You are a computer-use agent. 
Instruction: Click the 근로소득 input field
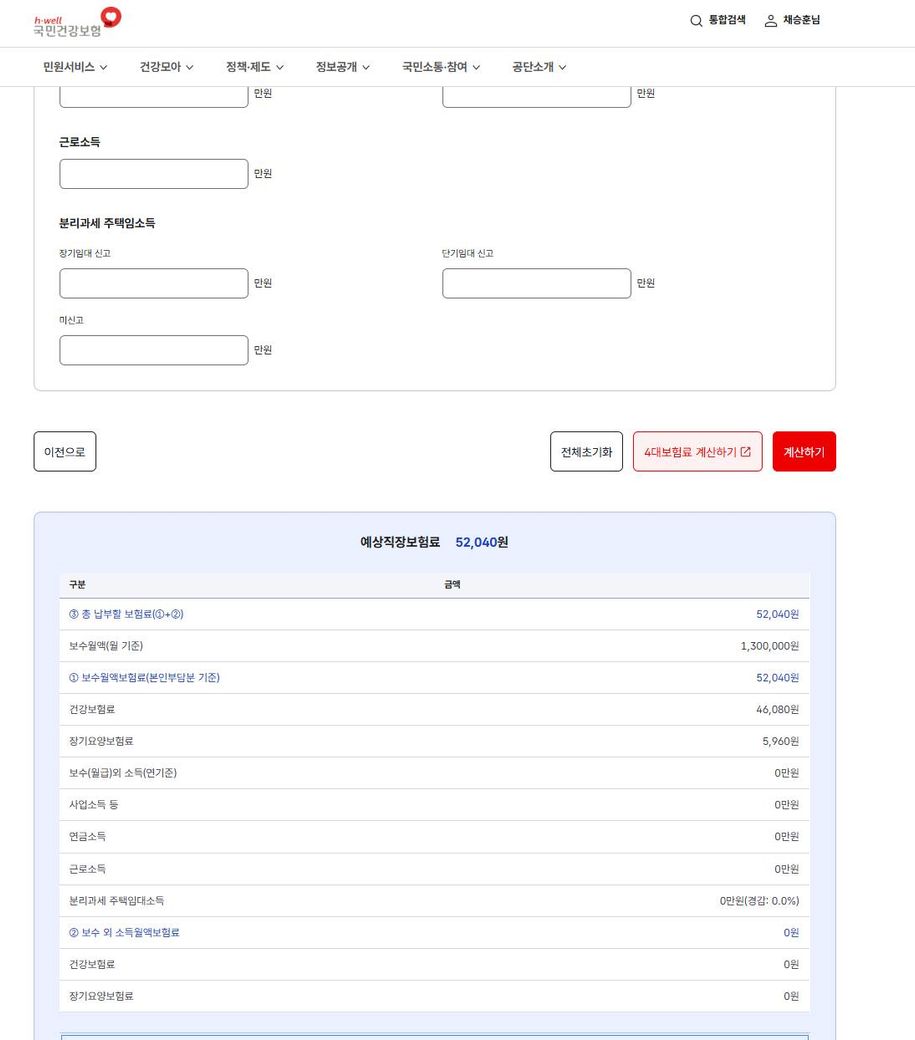[153, 174]
